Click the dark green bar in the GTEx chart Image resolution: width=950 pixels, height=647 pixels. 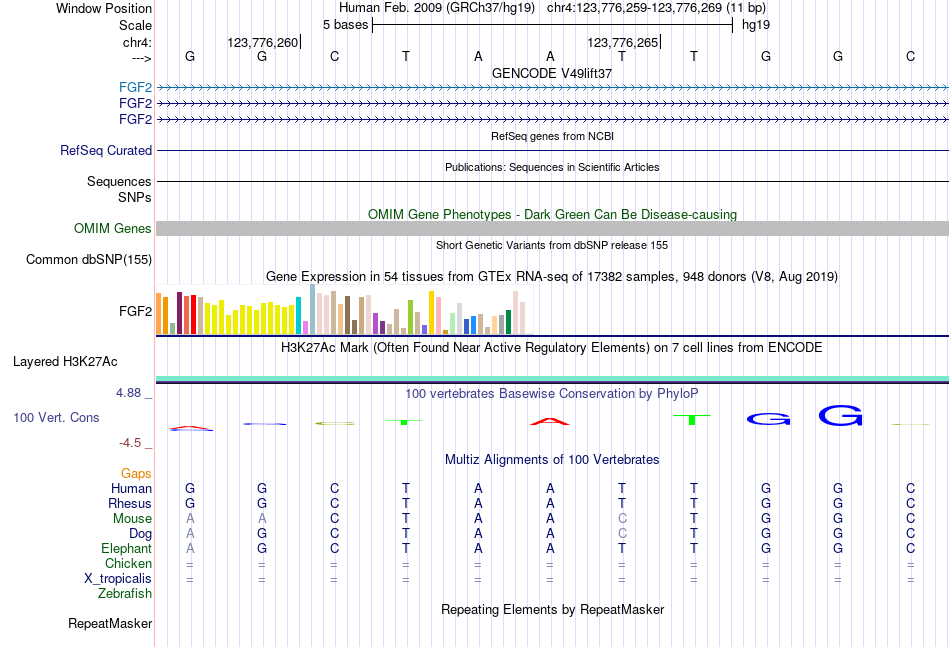pyautogui.click(x=508, y=322)
